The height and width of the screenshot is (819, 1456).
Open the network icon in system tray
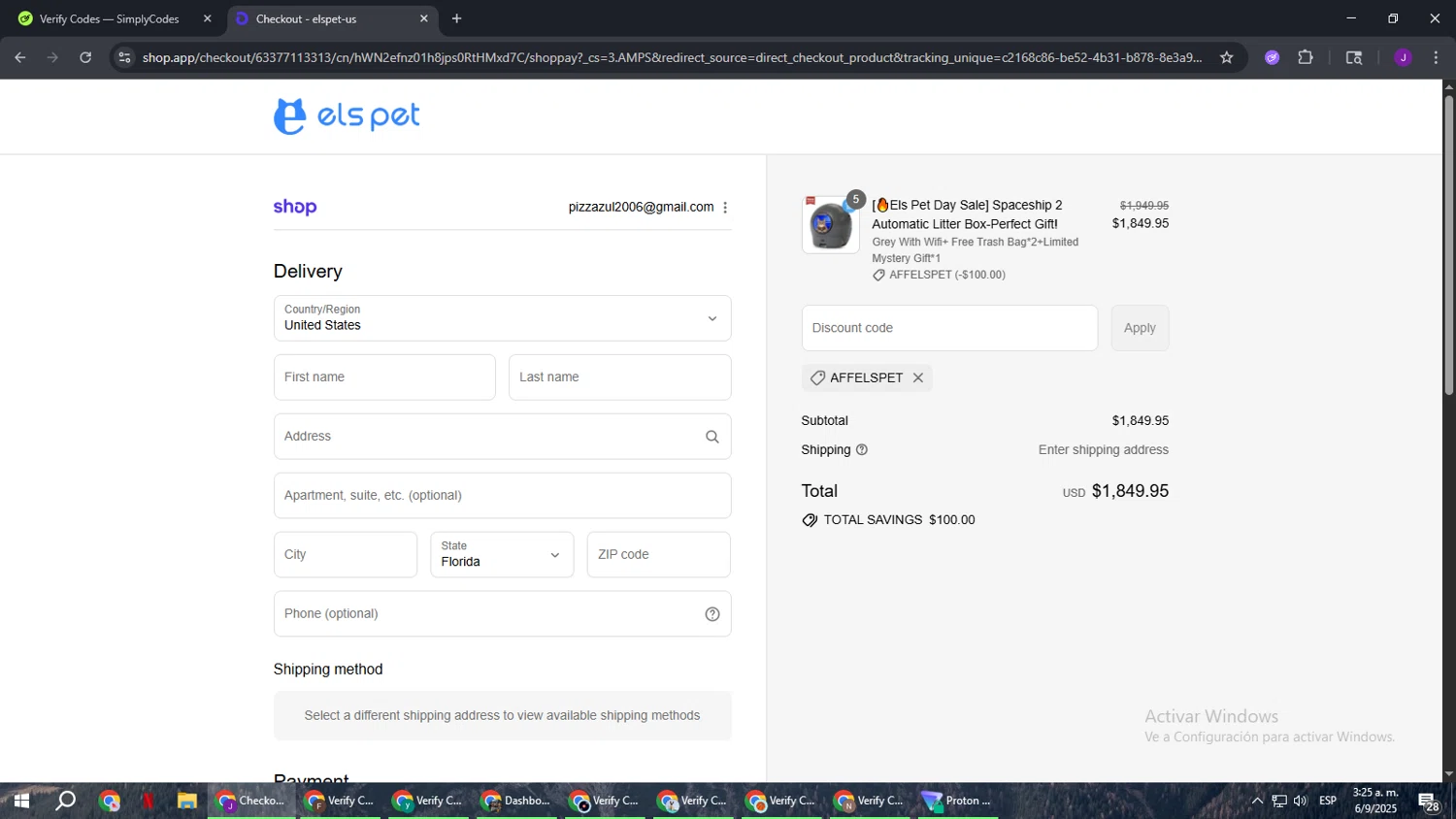(x=1279, y=801)
